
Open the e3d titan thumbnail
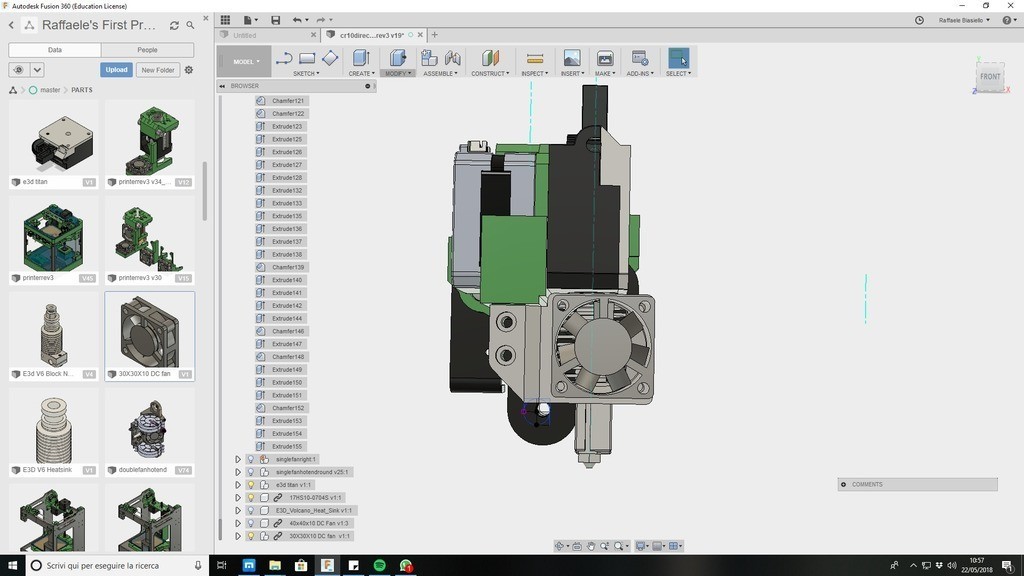54,142
